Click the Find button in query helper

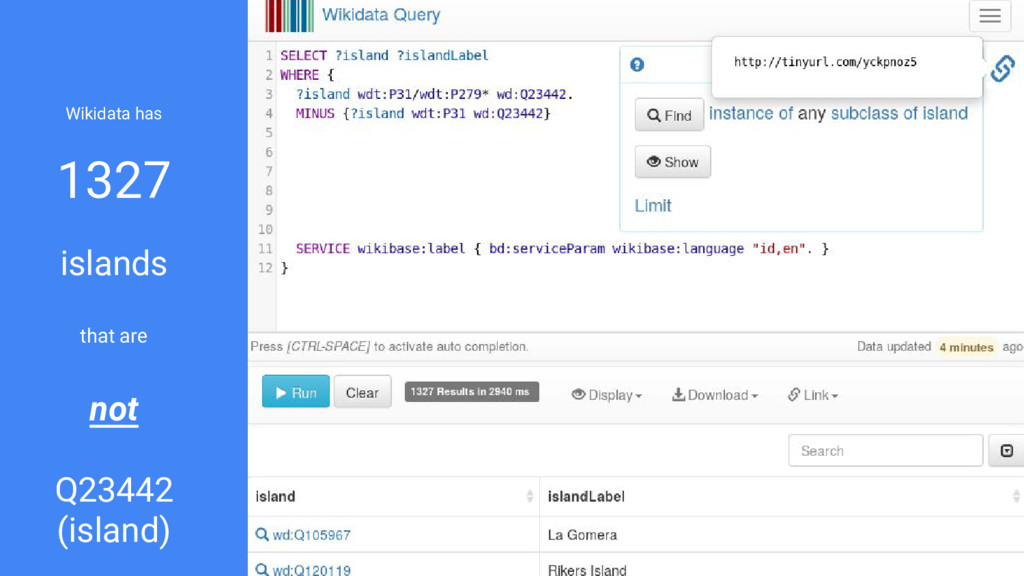tap(669, 115)
